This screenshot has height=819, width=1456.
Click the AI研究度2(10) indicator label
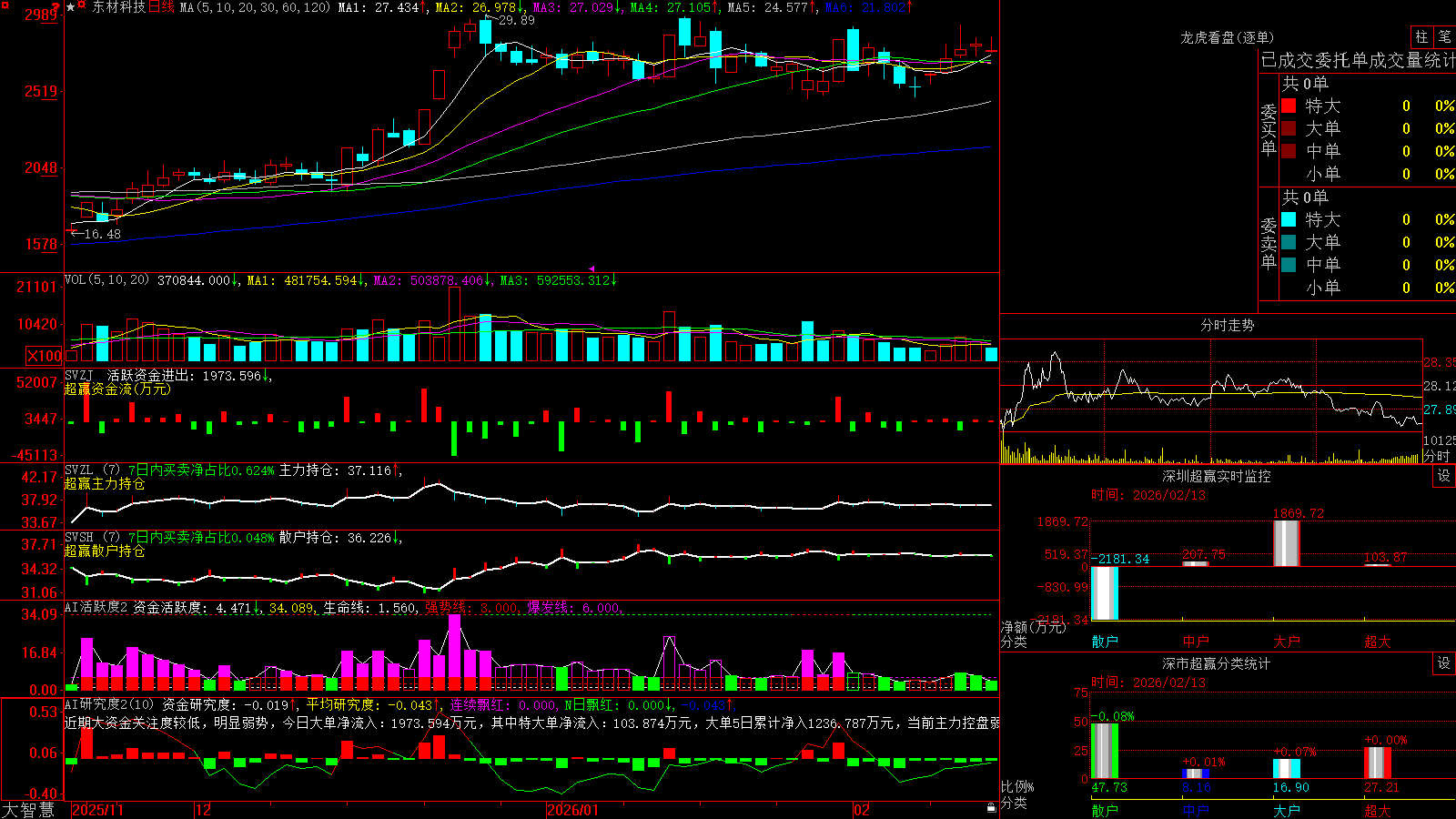(109, 704)
